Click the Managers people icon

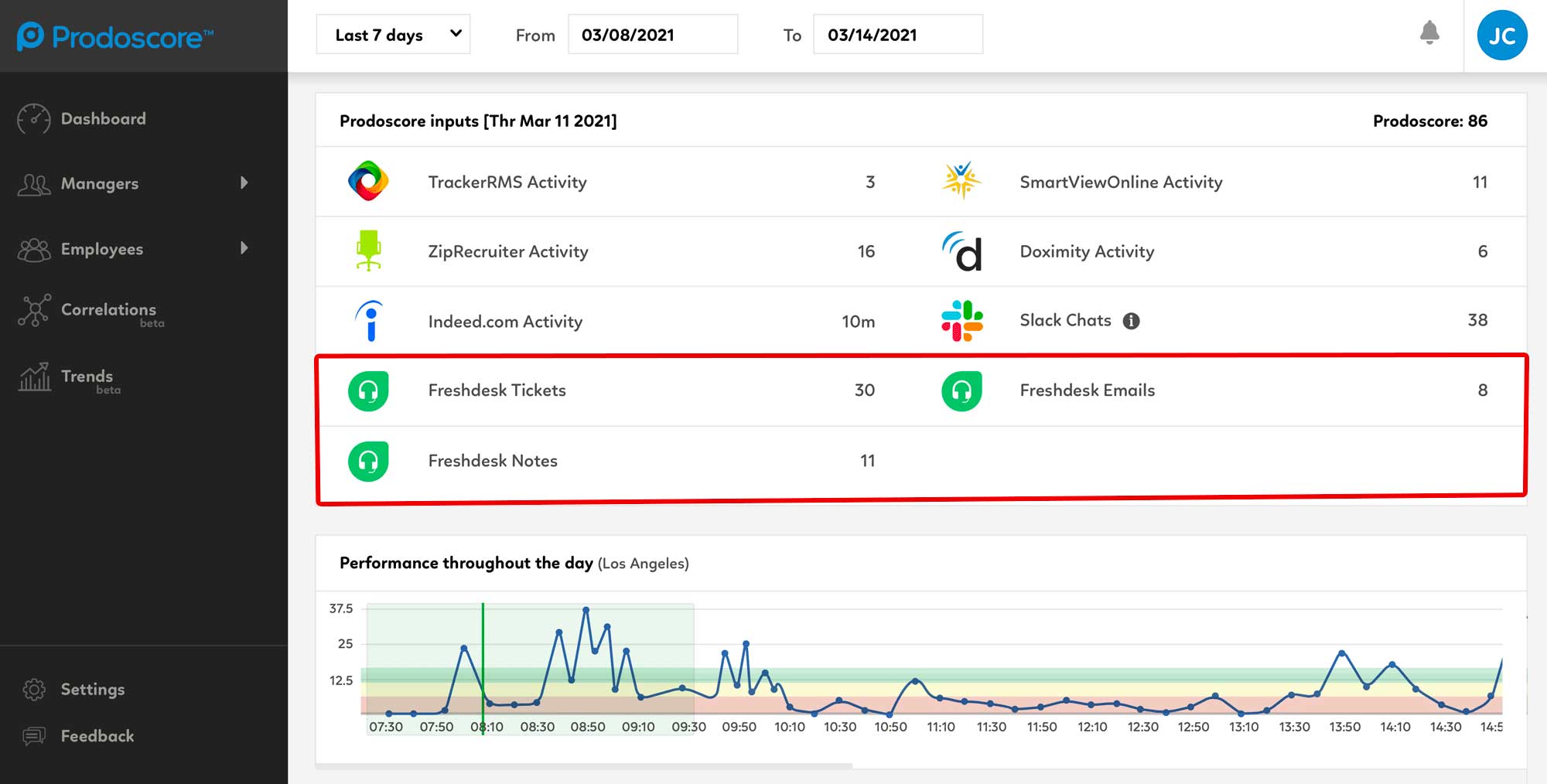pyautogui.click(x=33, y=184)
